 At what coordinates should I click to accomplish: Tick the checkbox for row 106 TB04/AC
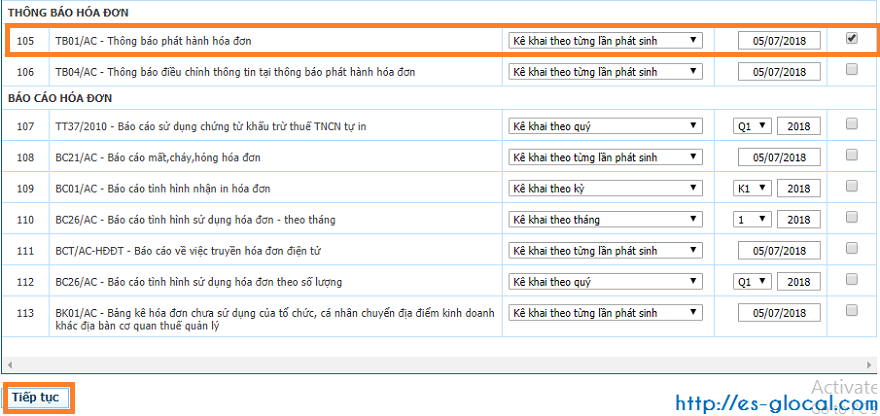click(852, 70)
